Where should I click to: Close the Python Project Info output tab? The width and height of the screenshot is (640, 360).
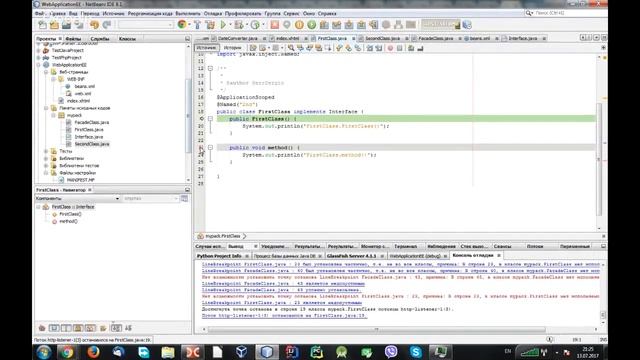[x=247, y=256]
